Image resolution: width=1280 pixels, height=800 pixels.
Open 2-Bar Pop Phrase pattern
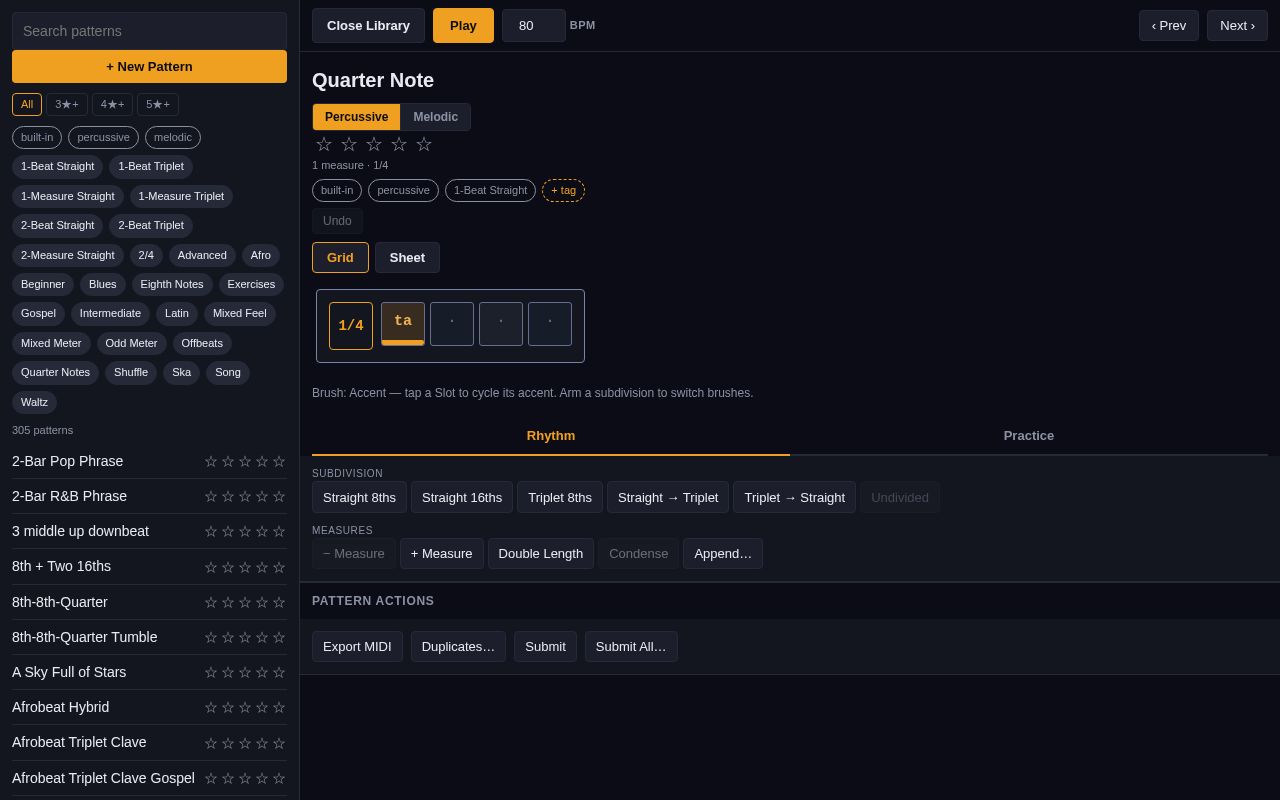coord(67,461)
